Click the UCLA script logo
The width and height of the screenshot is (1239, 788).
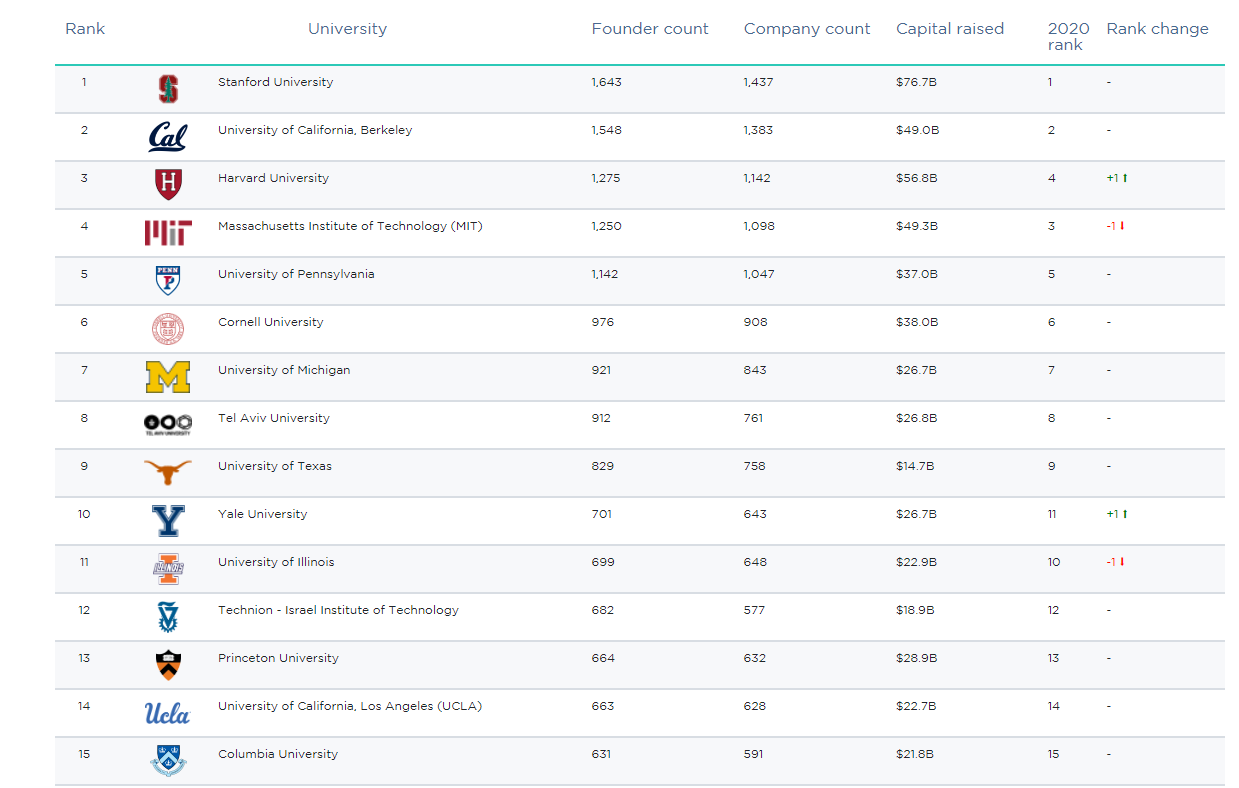click(167, 713)
